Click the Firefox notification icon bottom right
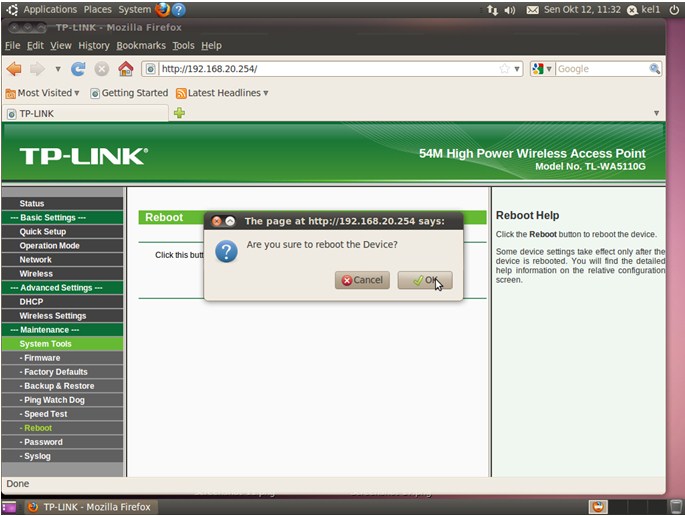Image resolution: width=685 pixels, height=516 pixels. click(598, 507)
